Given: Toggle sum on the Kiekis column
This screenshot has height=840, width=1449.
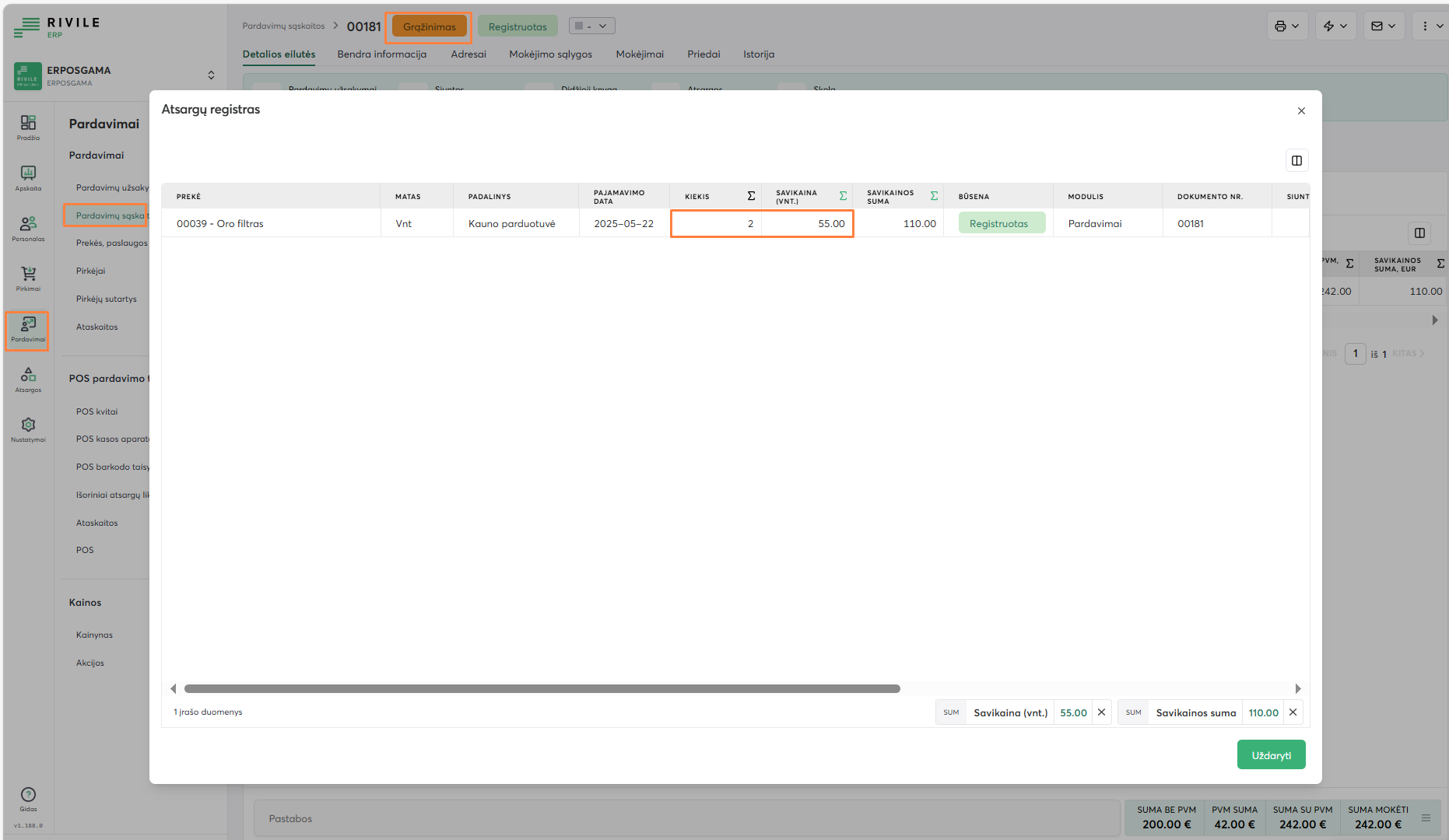Looking at the screenshot, I should [751, 196].
